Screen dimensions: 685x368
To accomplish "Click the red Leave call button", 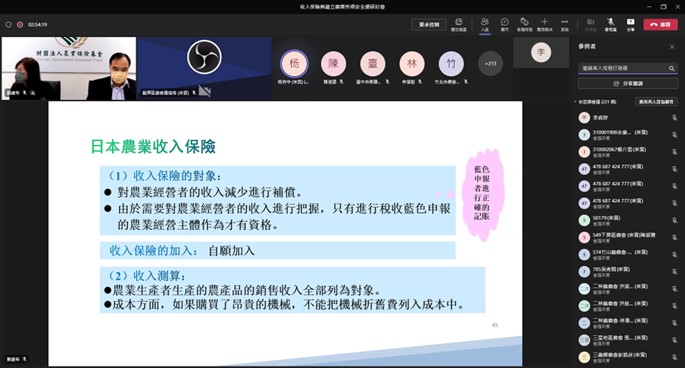I will pos(660,24).
